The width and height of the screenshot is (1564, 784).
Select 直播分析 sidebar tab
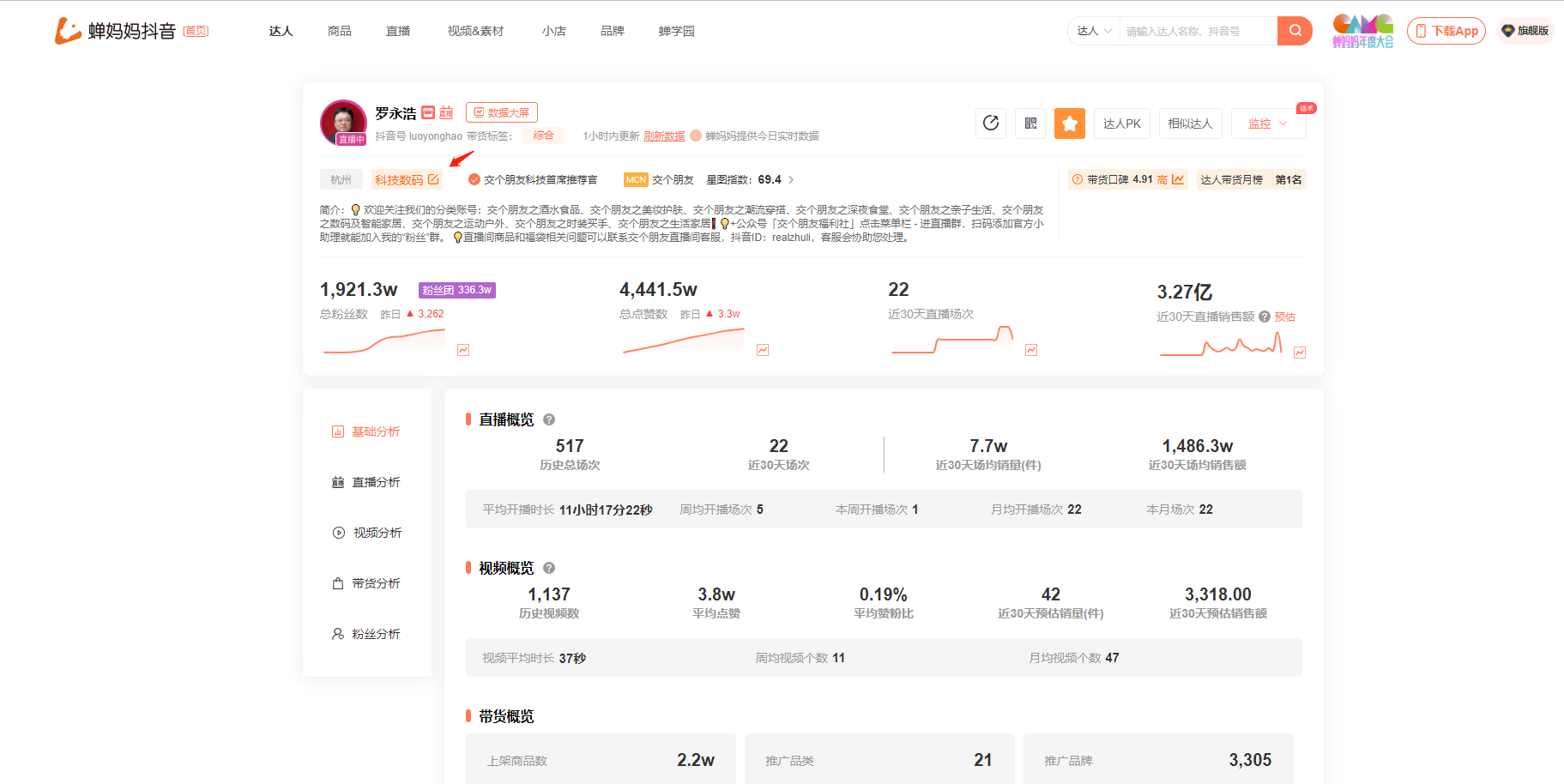tap(366, 482)
